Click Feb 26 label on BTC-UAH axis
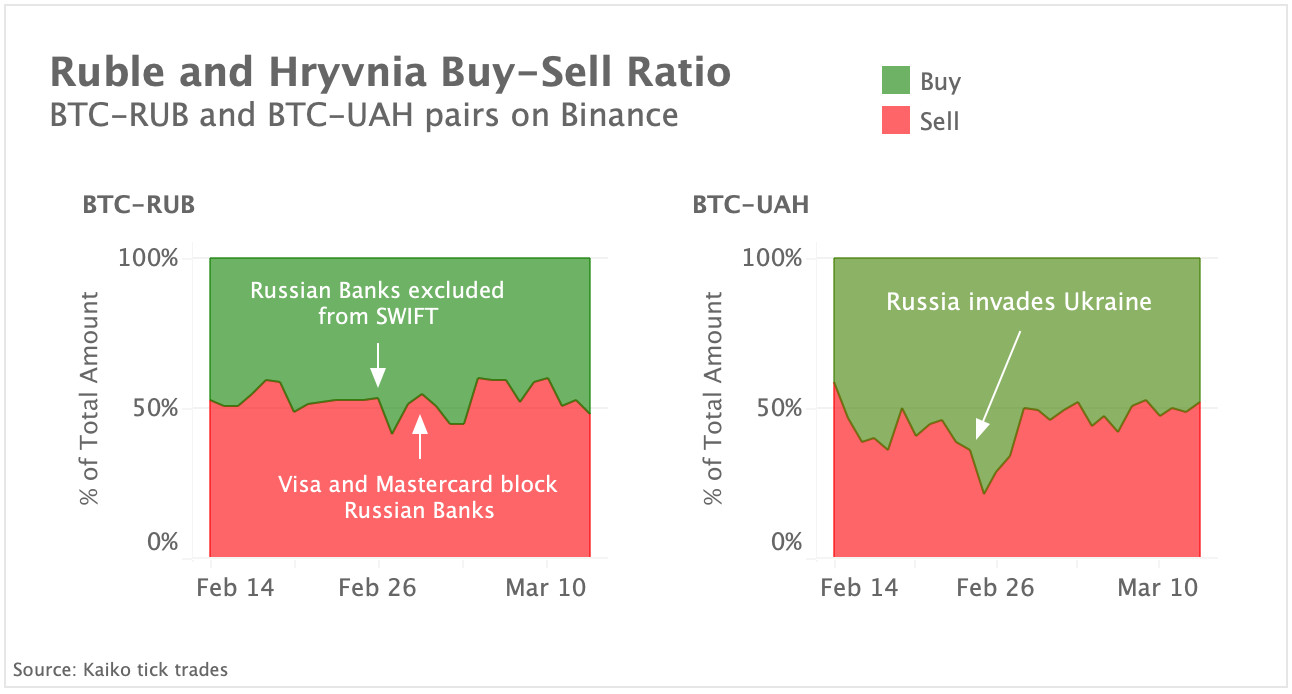 click(x=995, y=588)
